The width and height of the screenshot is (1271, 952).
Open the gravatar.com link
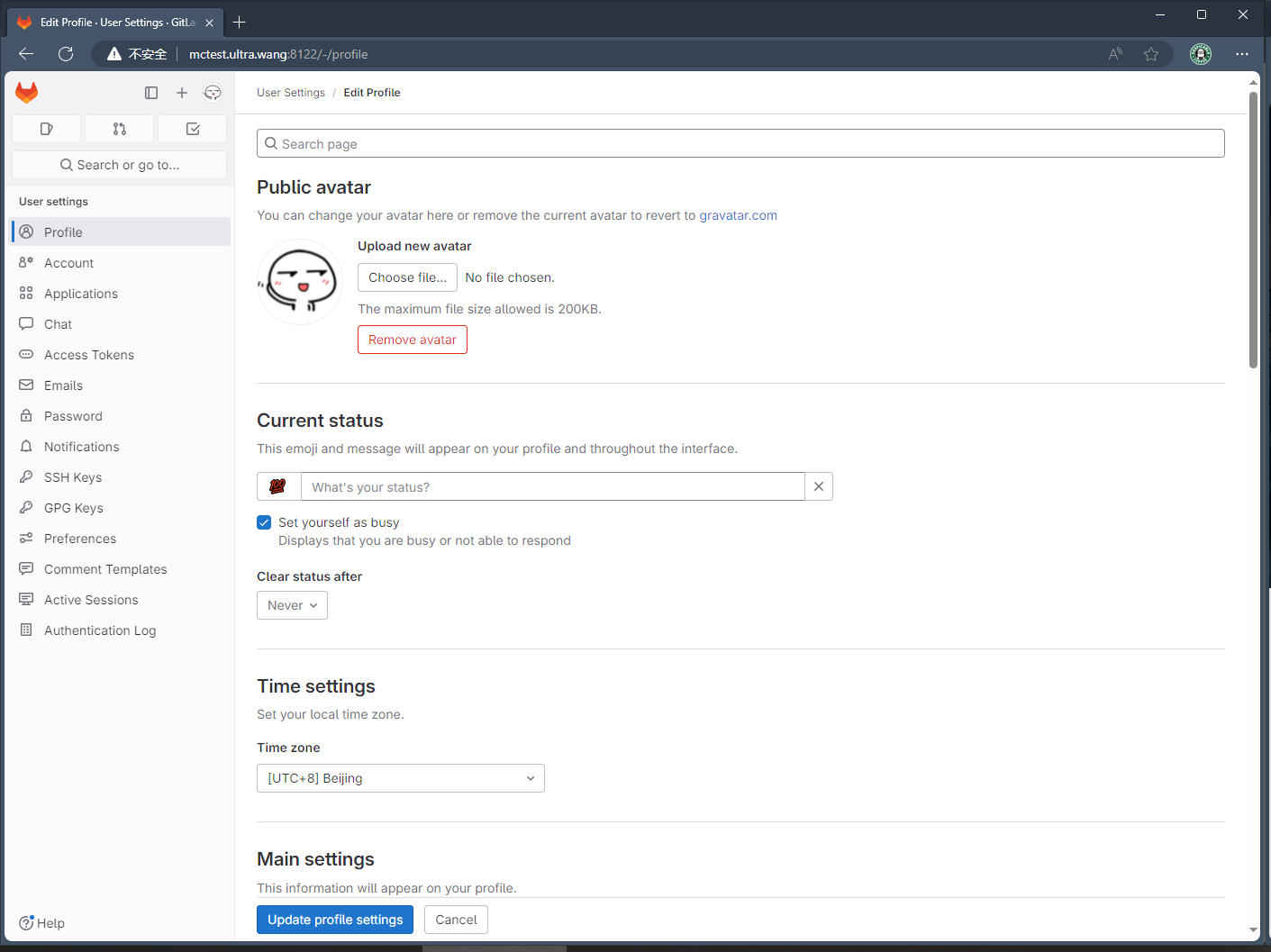tap(738, 215)
